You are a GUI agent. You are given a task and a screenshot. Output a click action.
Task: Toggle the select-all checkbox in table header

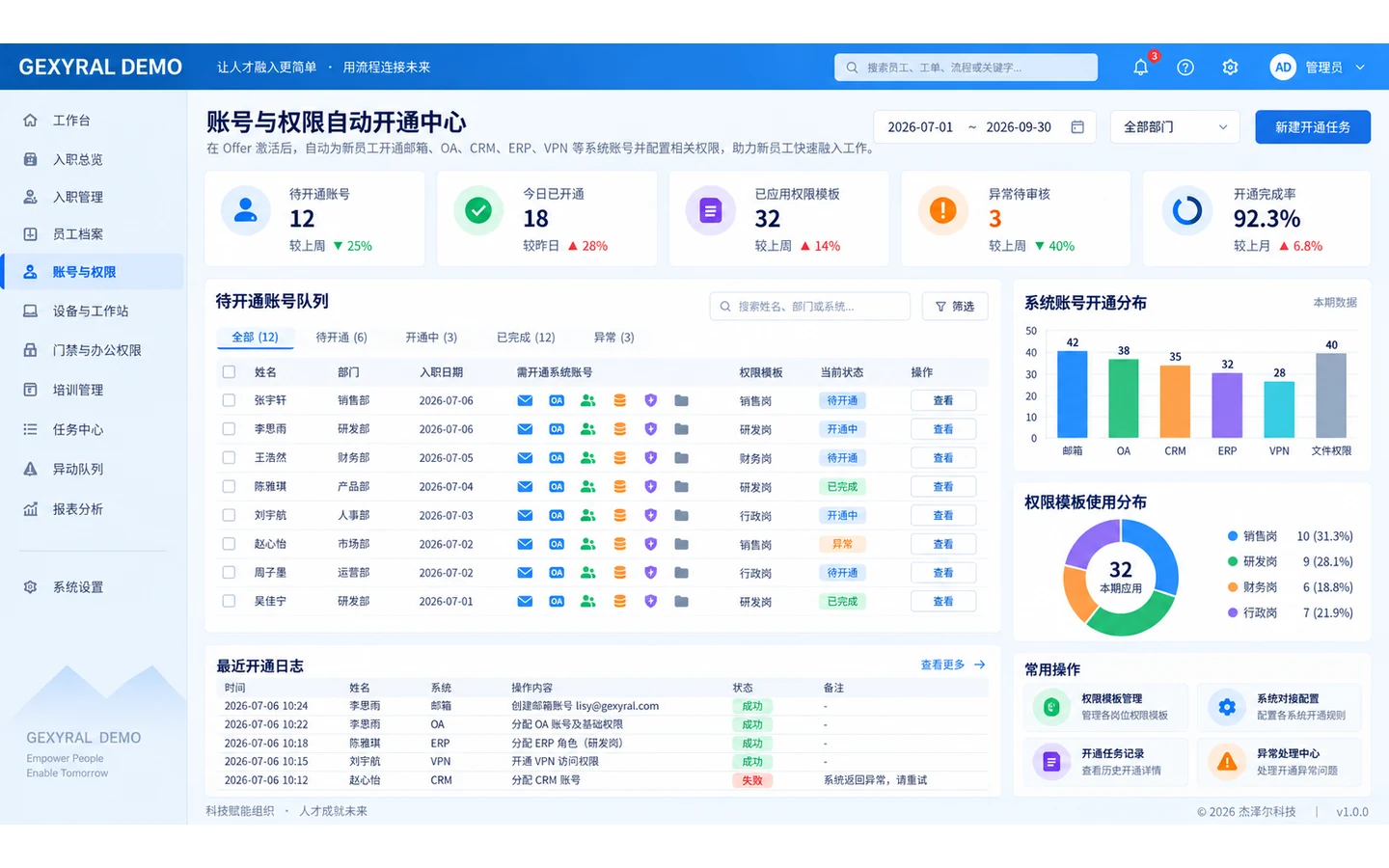[x=229, y=372]
